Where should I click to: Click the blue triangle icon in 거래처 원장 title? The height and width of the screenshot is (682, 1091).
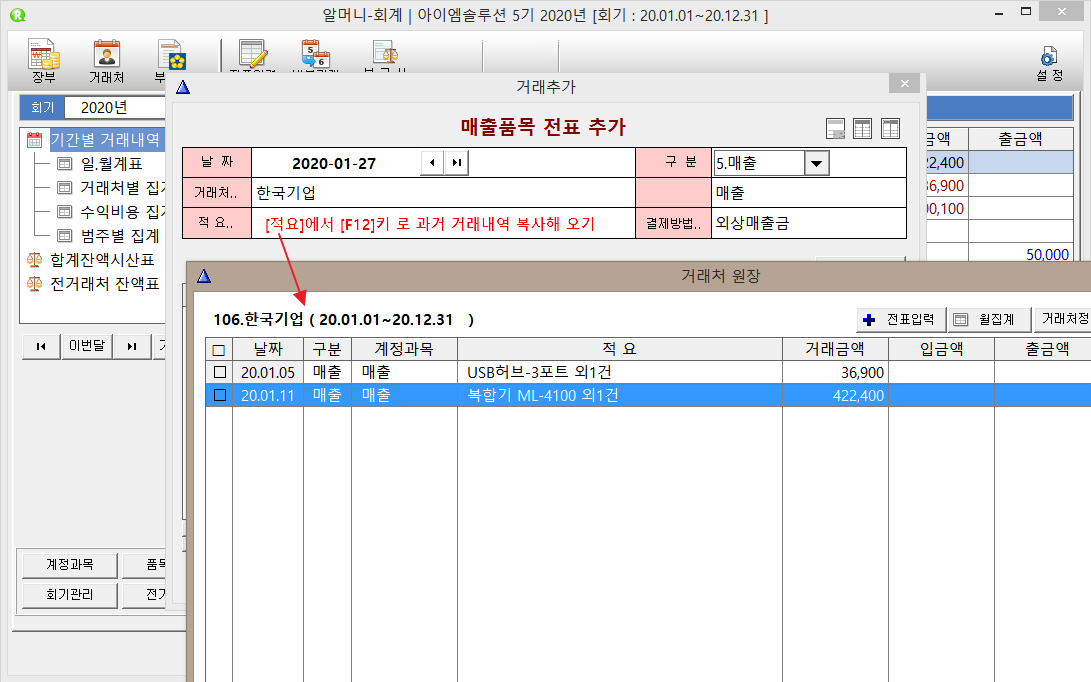(x=204, y=276)
